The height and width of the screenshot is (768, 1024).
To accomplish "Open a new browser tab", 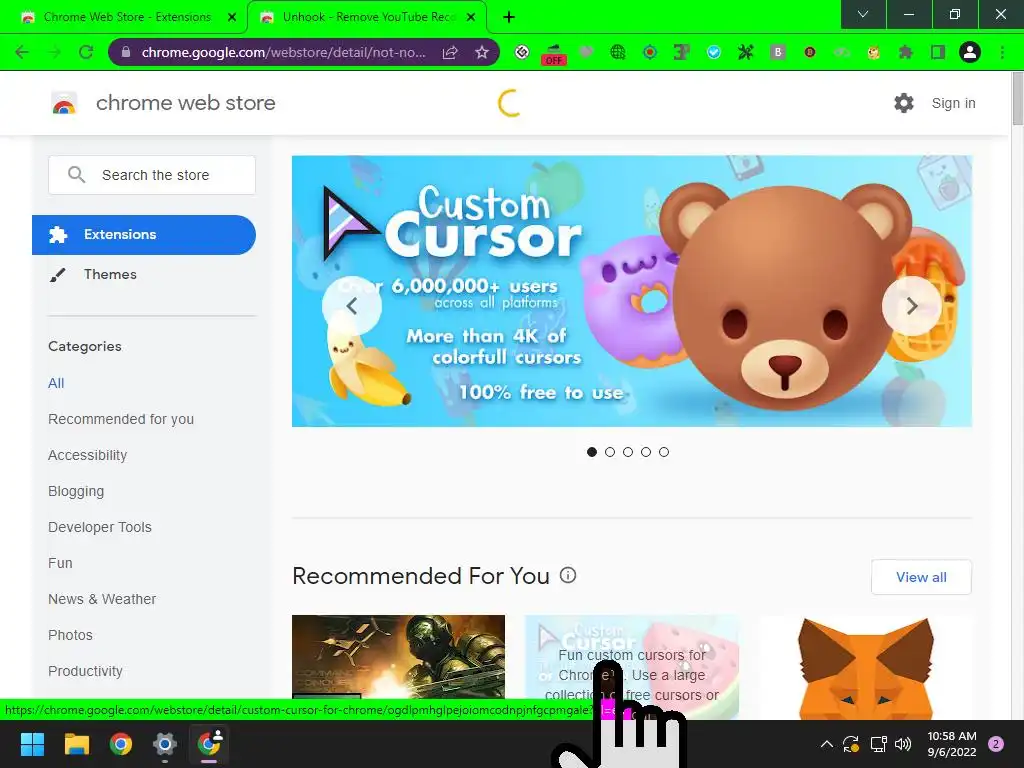I will point(509,18).
